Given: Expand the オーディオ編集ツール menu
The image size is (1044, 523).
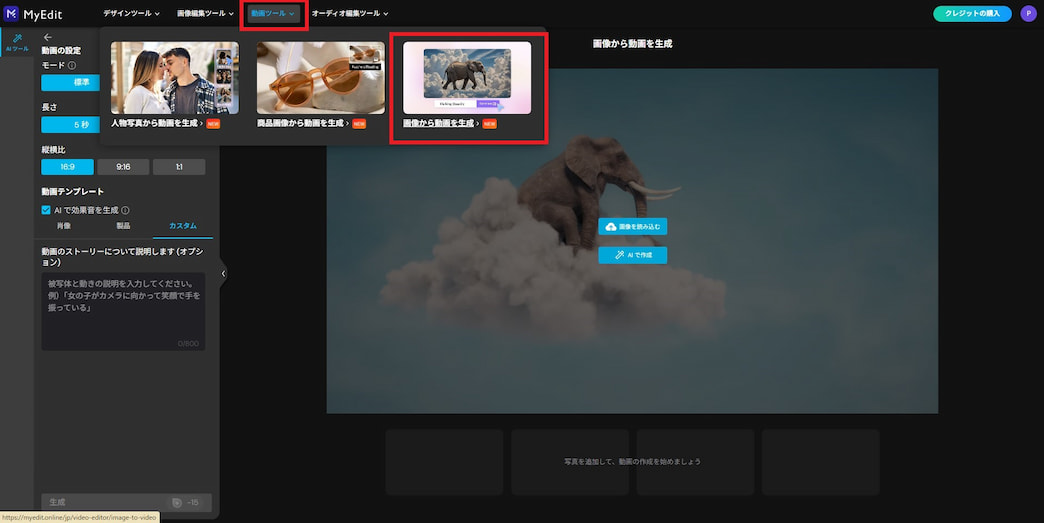Looking at the screenshot, I should coord(350,13).
